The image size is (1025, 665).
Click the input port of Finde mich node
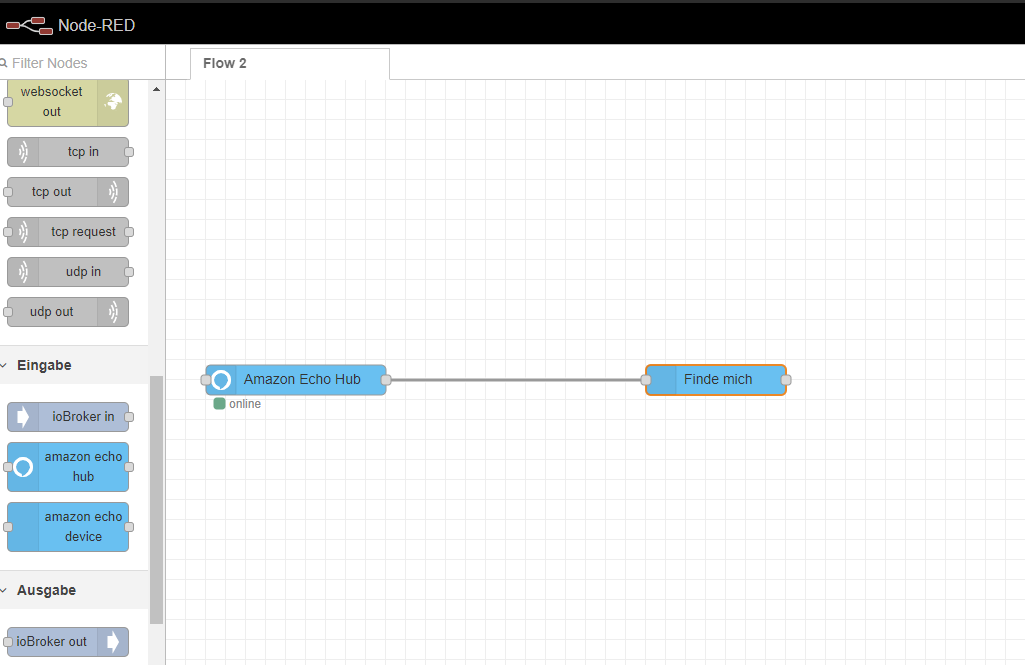[x=646, y=380]
